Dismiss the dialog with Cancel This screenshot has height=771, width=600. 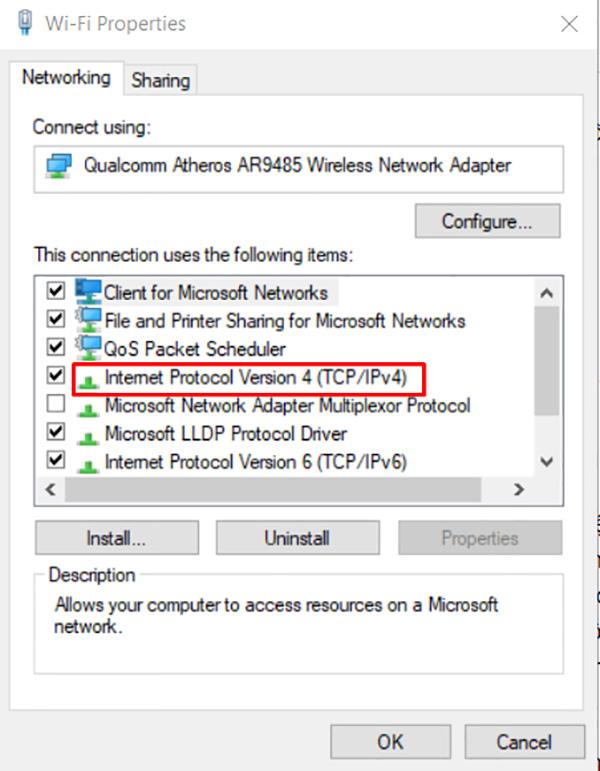[x=524, y=742]
